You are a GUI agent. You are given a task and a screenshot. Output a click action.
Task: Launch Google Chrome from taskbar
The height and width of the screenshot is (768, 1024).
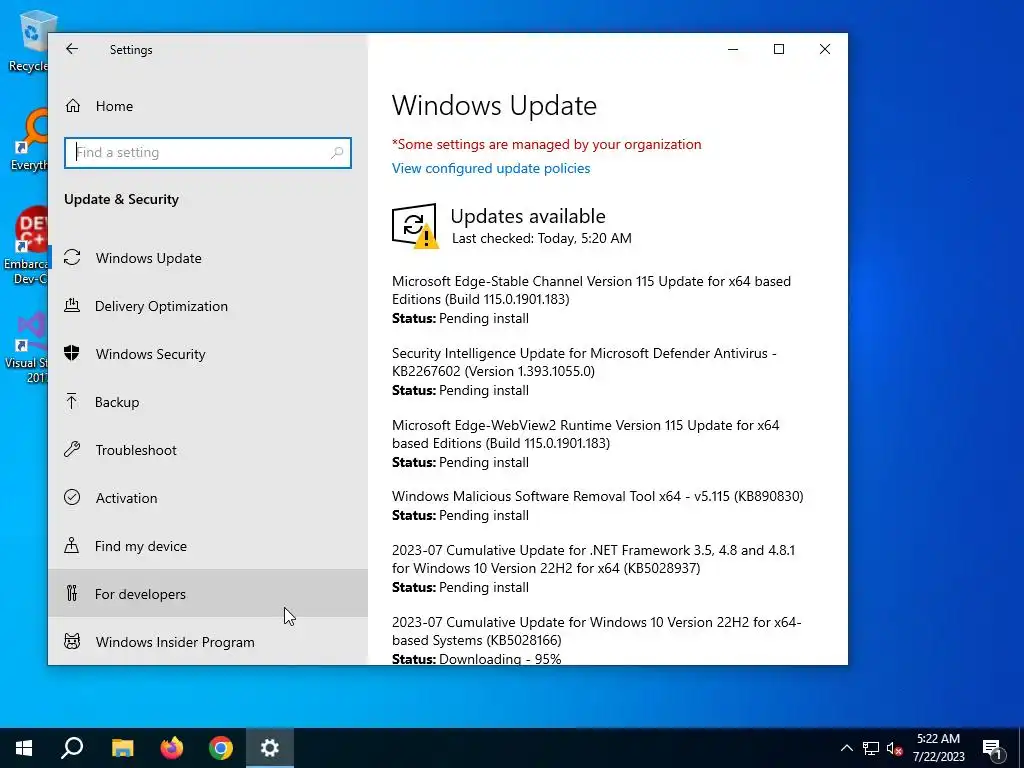point(221,748)
